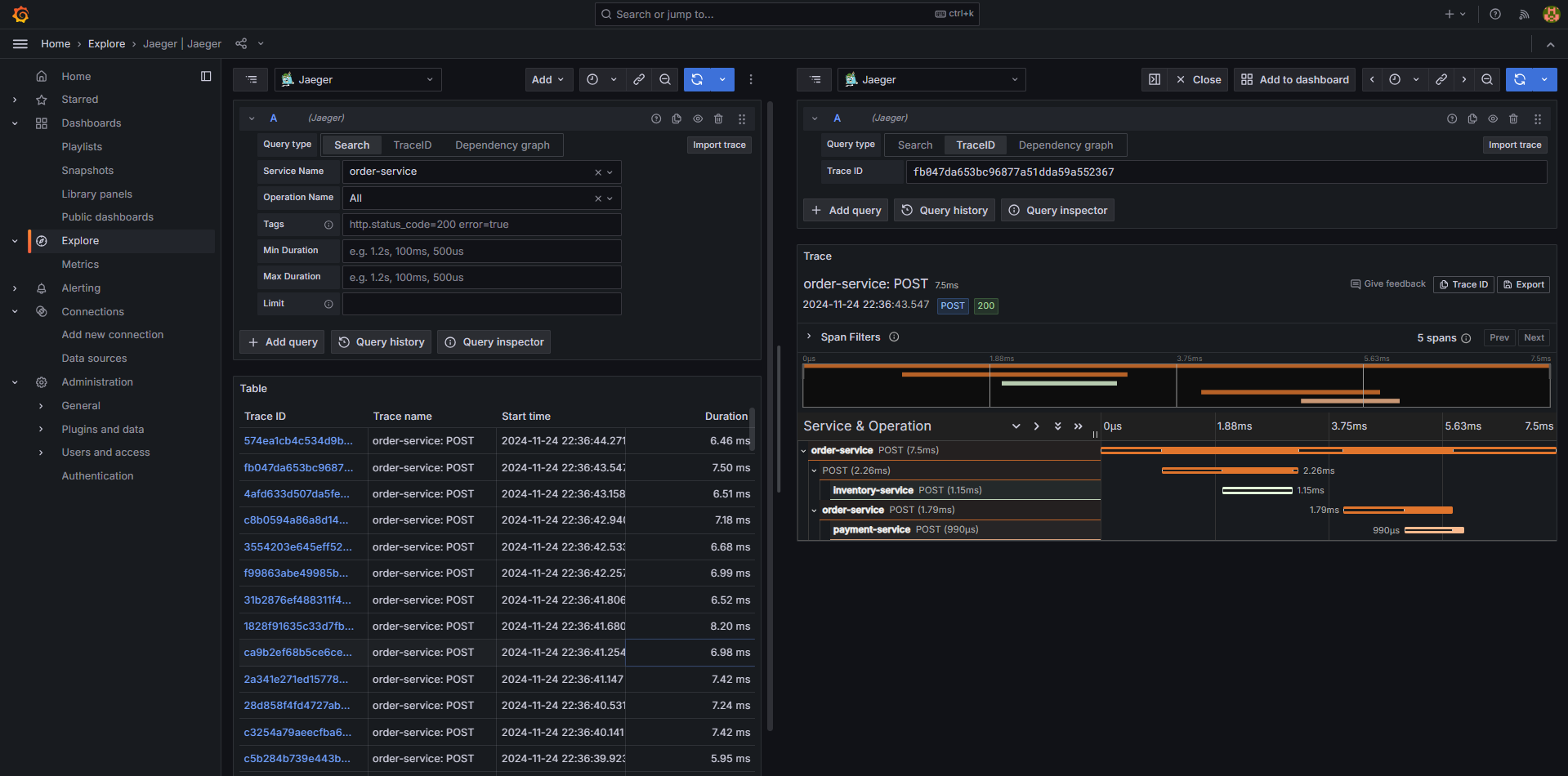Focus the Tags input field

pos(481,225)
